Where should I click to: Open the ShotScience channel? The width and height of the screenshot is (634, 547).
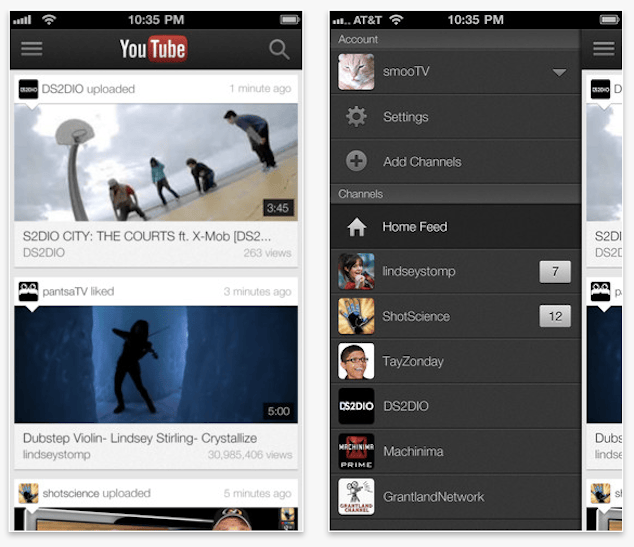pyautogui.click(x=456, y=316)
